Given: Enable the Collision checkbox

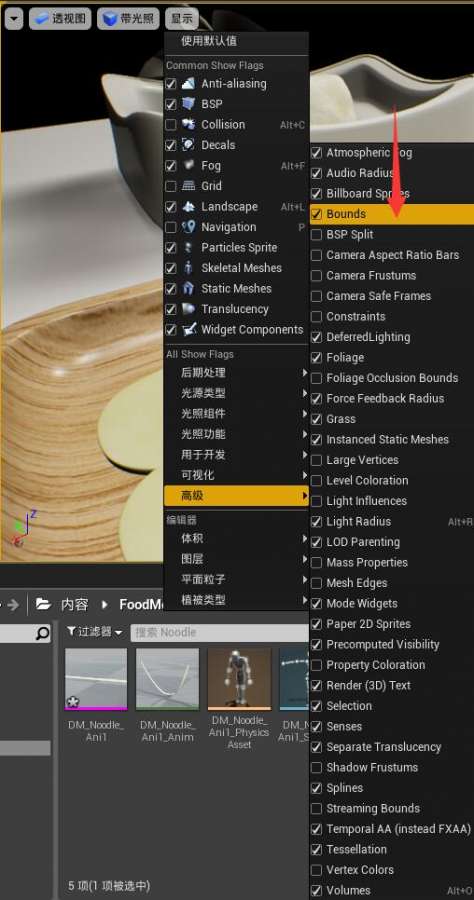Looking at the screenshot, I should pyautogui.click(x=170, y=125).
